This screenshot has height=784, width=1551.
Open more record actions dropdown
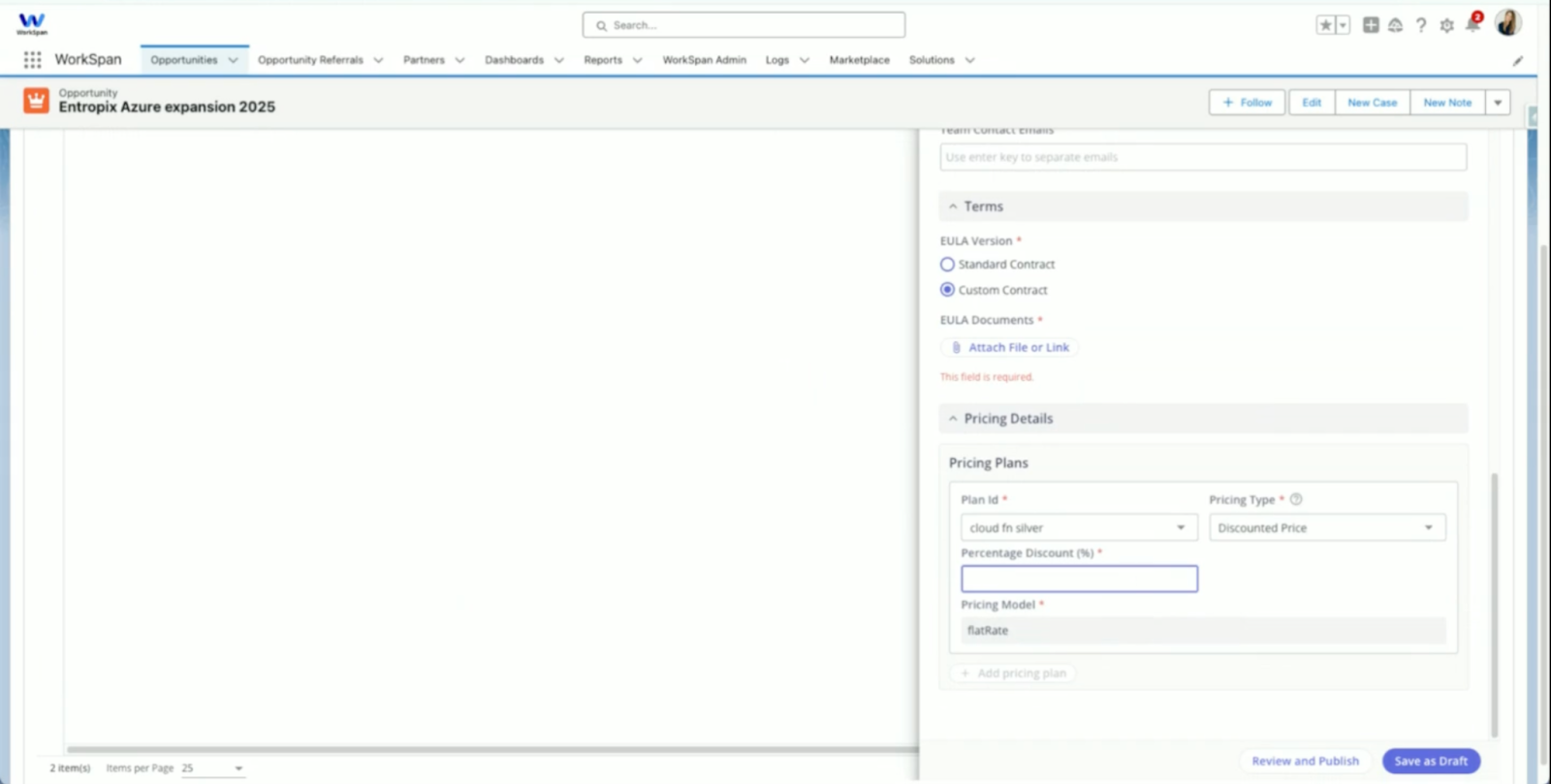(x=1498, y=102)
